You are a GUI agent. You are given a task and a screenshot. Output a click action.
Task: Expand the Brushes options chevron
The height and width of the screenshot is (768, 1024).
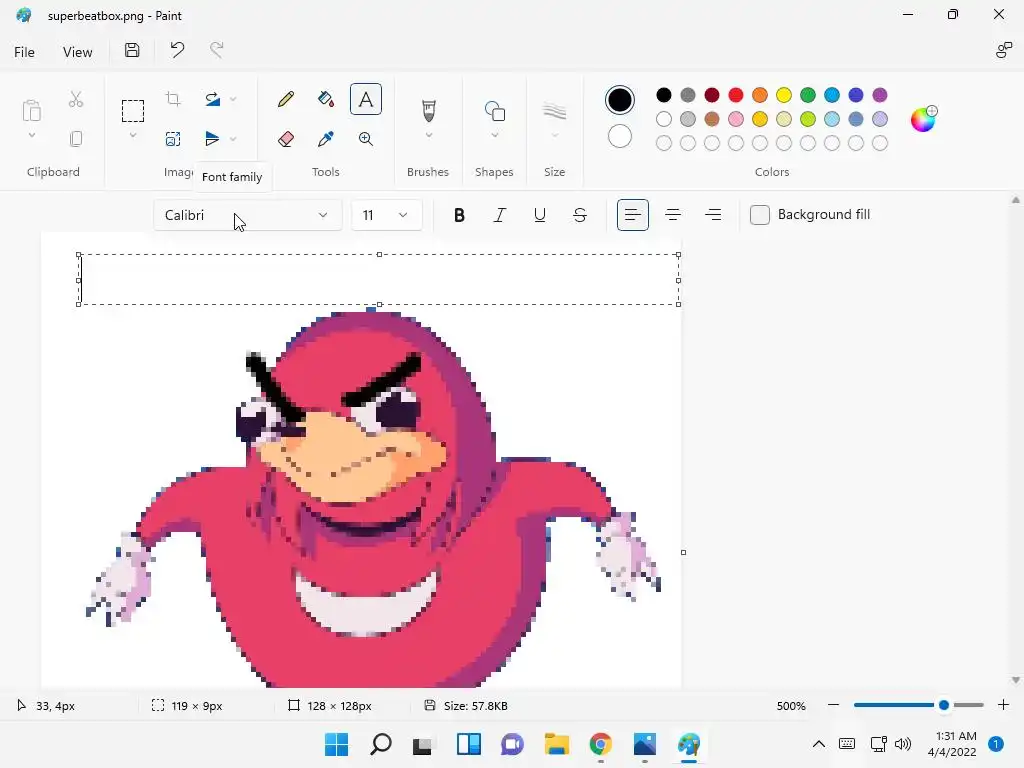tap(428, 135)
